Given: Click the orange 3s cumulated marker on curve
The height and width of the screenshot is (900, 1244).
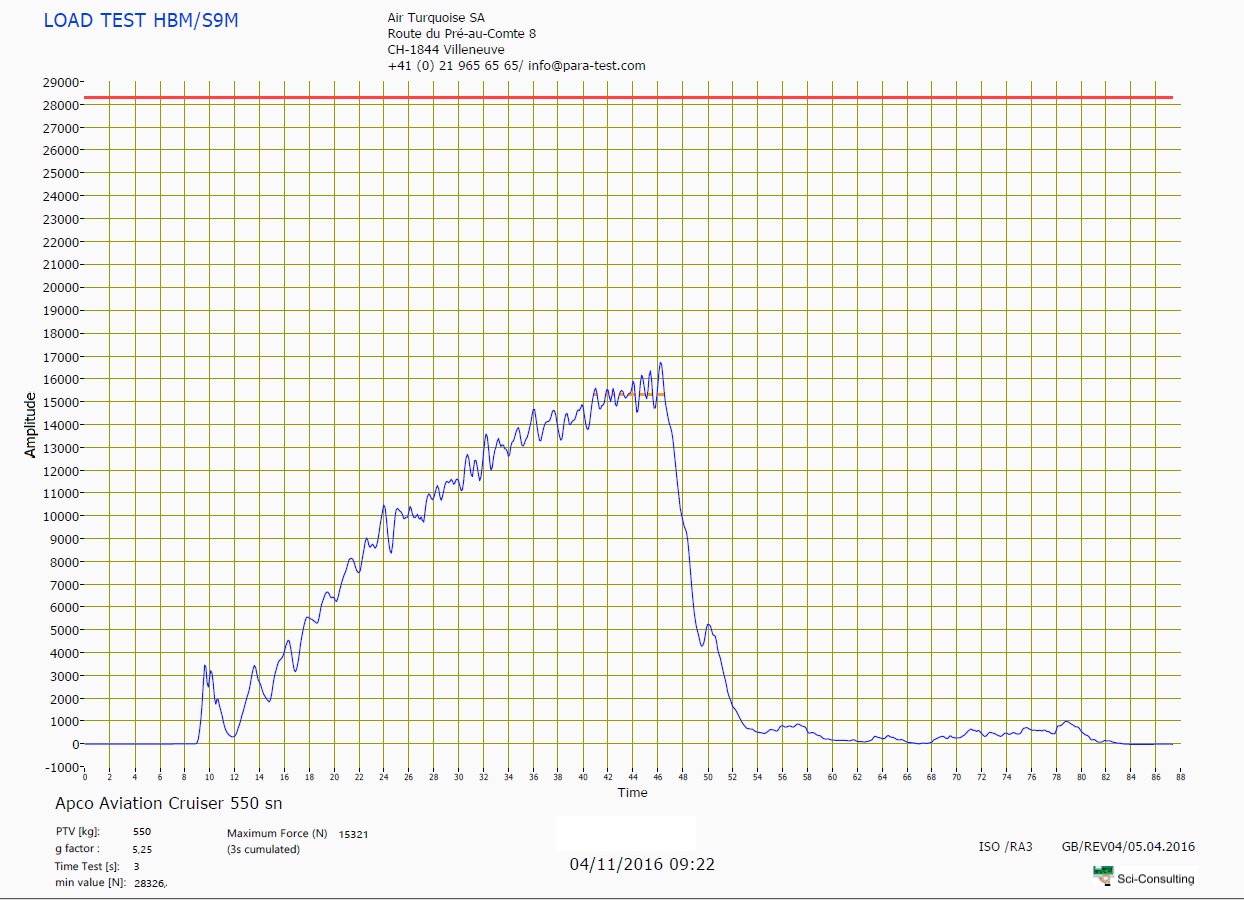Looking at the screenshot, I should 645,395.
